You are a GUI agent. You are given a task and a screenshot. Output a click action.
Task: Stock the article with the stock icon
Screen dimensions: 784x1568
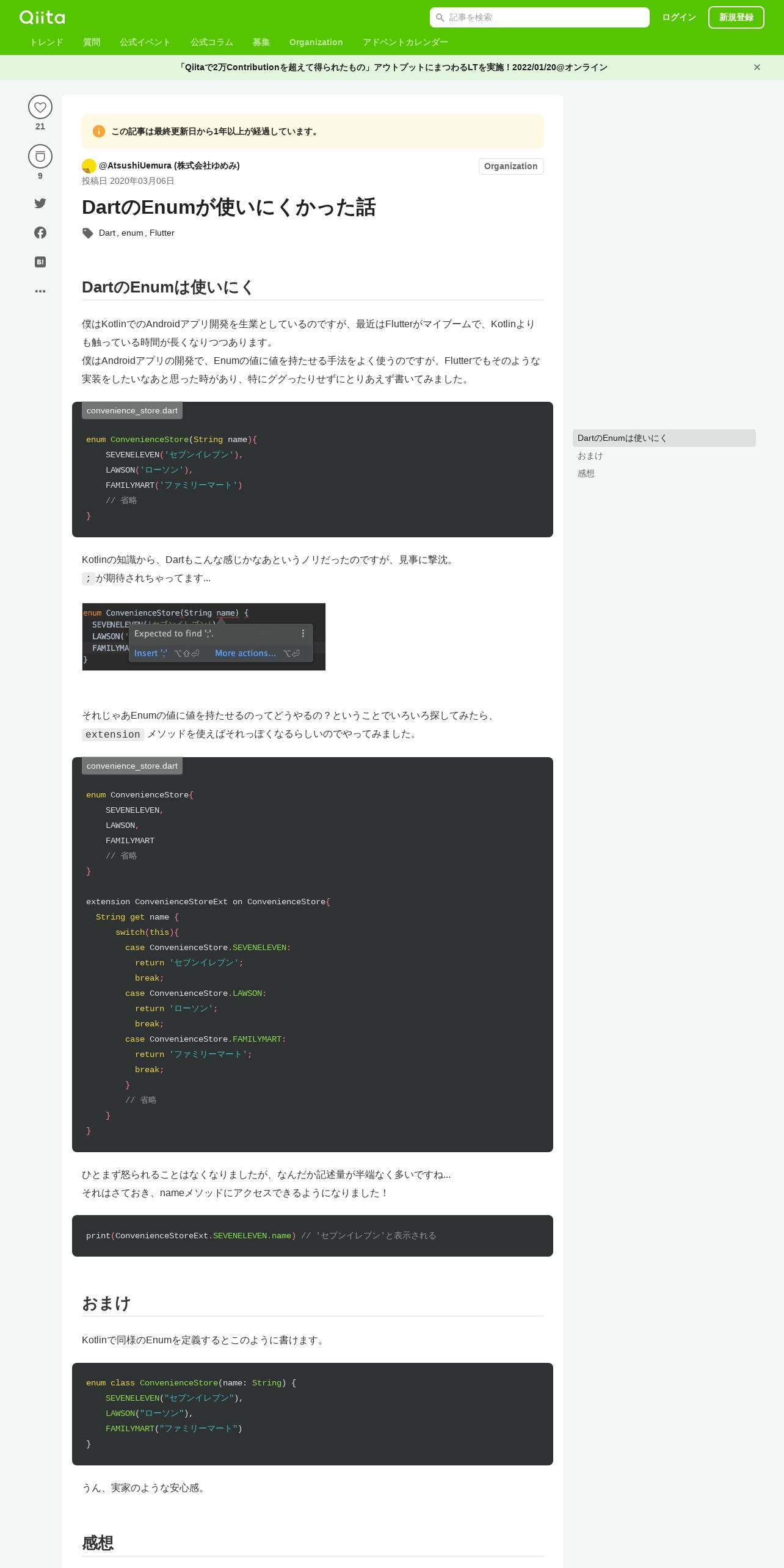pos(40,156)
